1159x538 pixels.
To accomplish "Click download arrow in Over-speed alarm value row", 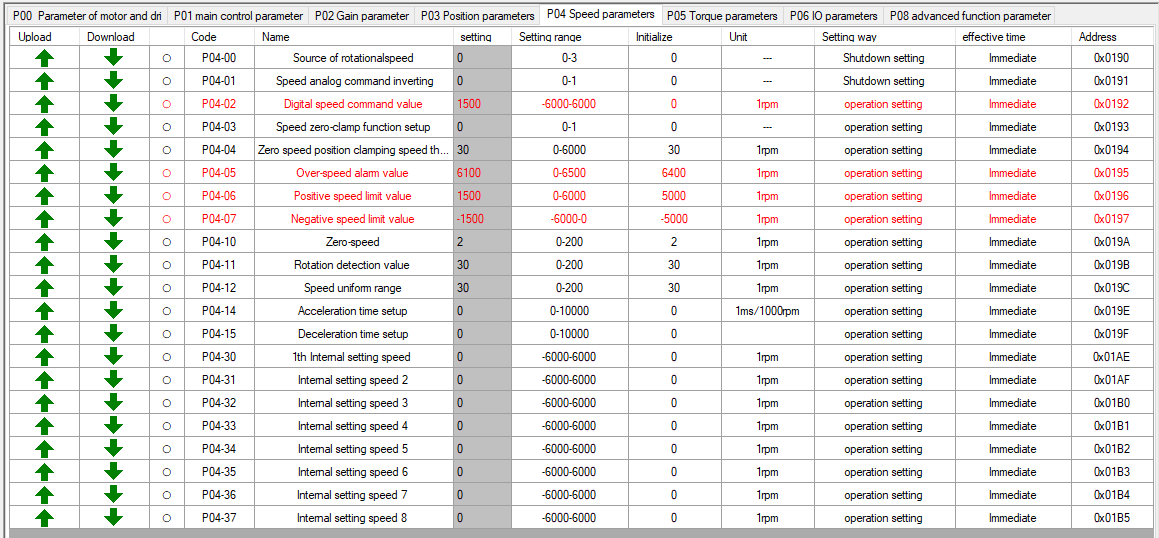I will [x=113, y=173].
